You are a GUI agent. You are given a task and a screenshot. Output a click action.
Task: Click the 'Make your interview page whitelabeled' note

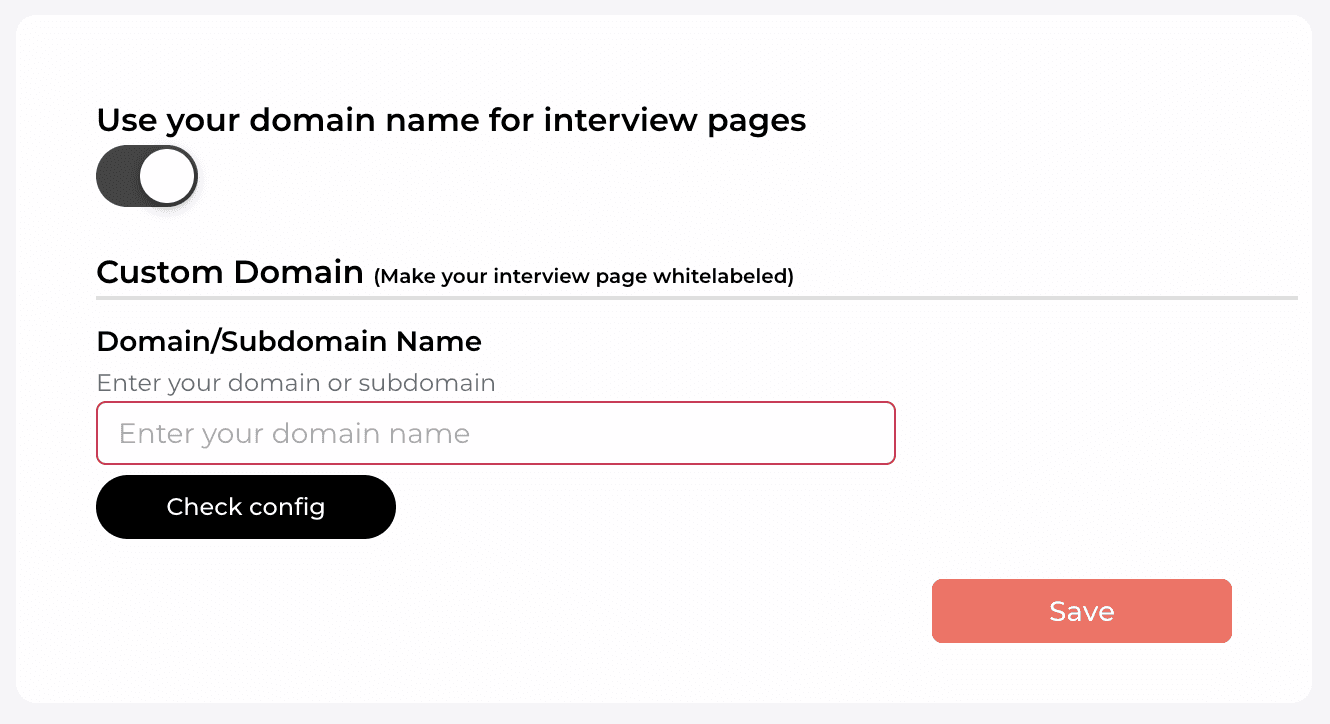(x=584, y=276)
